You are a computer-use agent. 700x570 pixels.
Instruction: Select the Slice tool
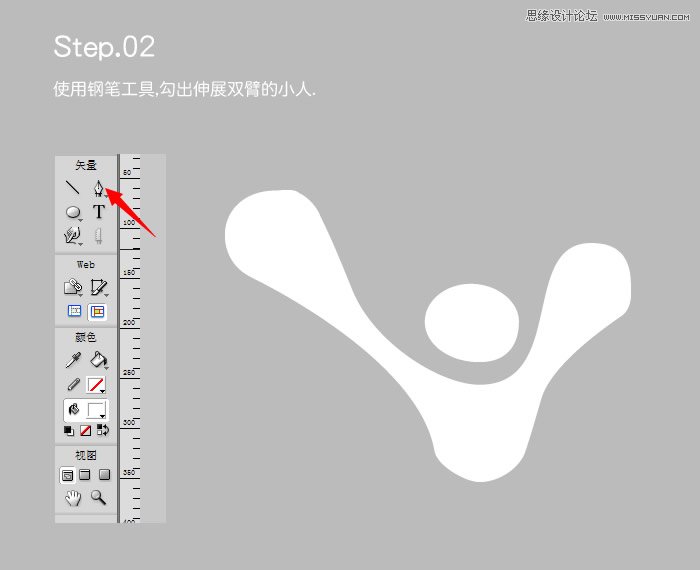point(98,287)
